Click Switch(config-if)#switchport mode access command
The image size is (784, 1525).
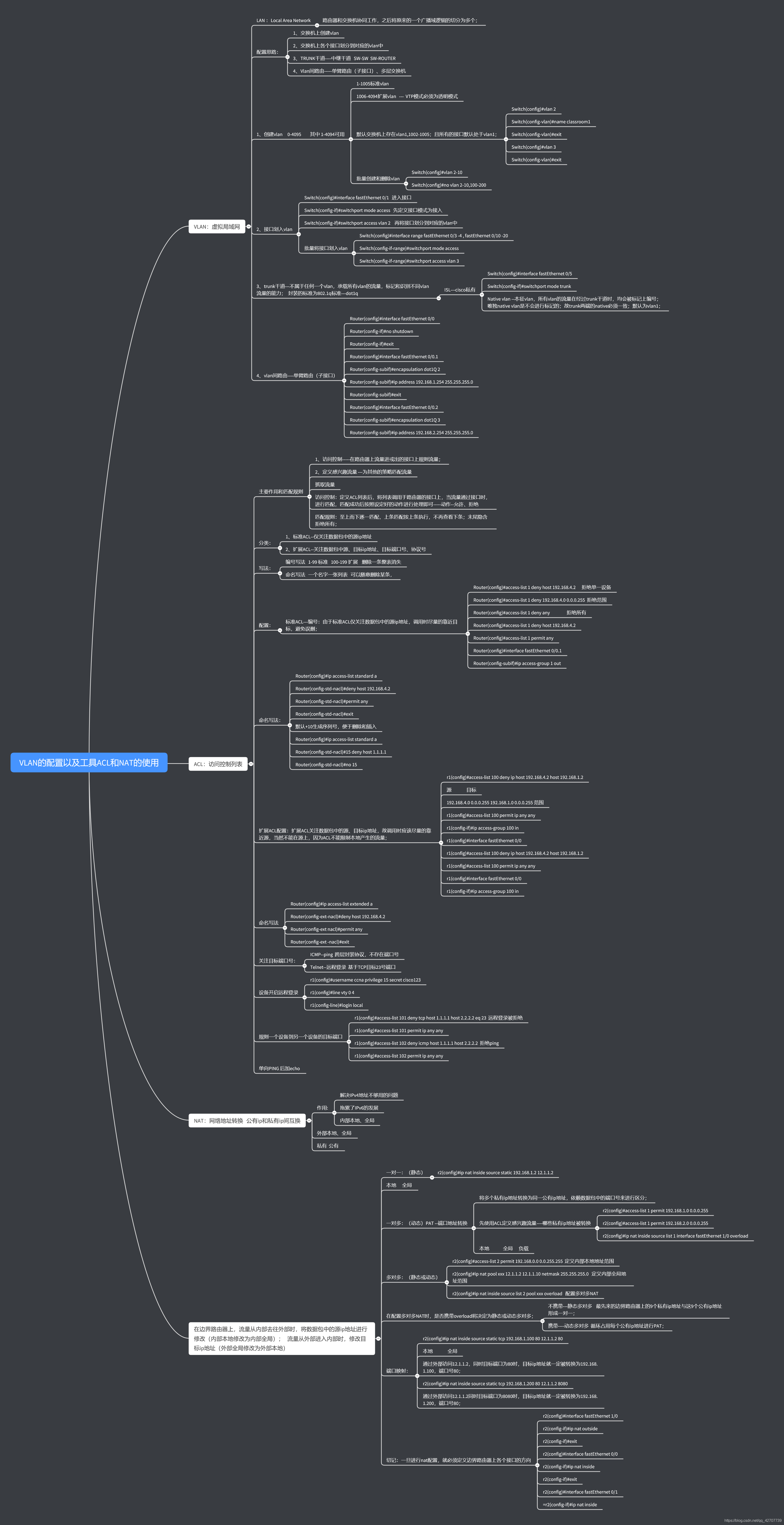(x=373, y=211)
